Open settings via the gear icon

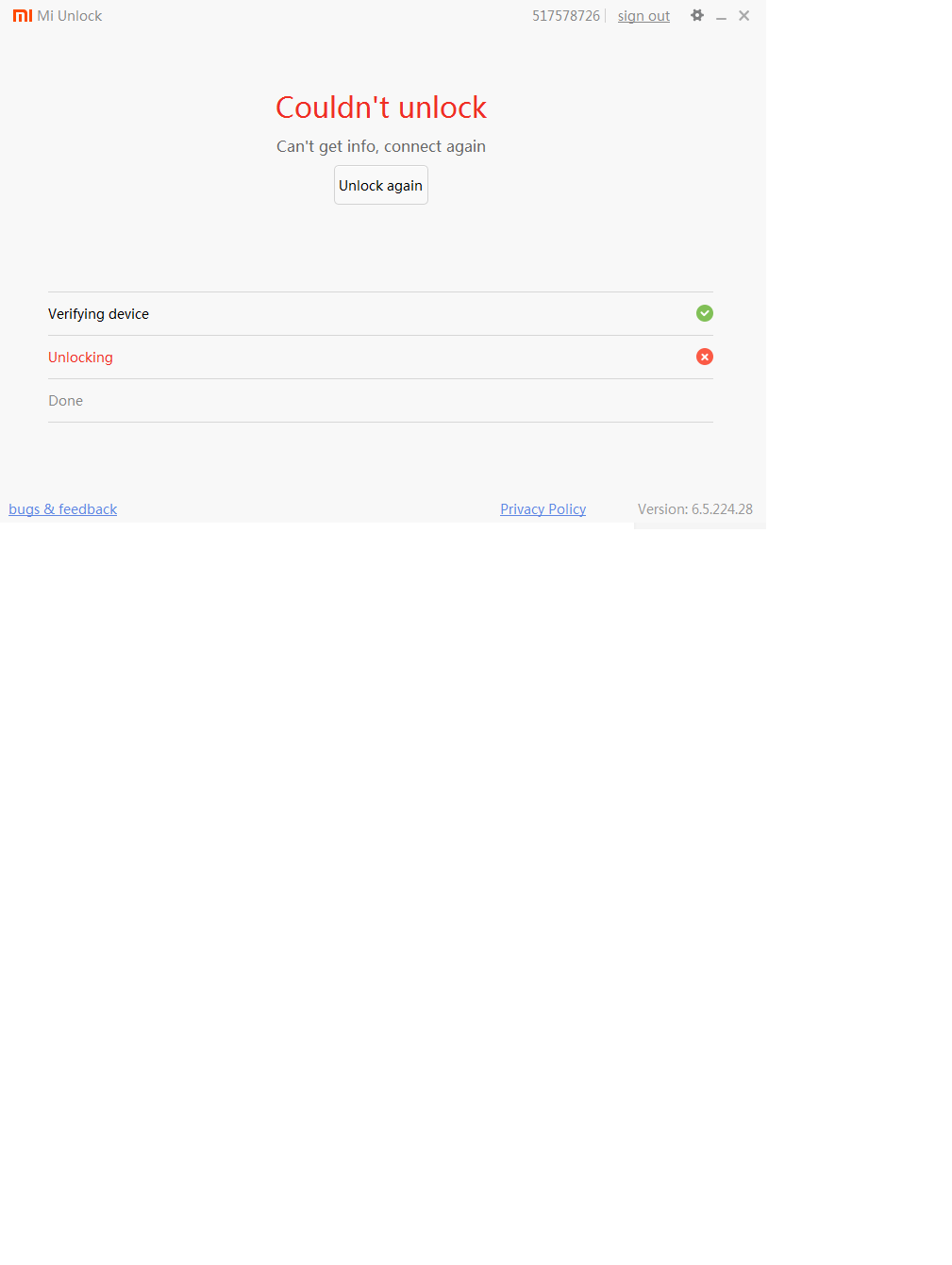tap(697, 15)
